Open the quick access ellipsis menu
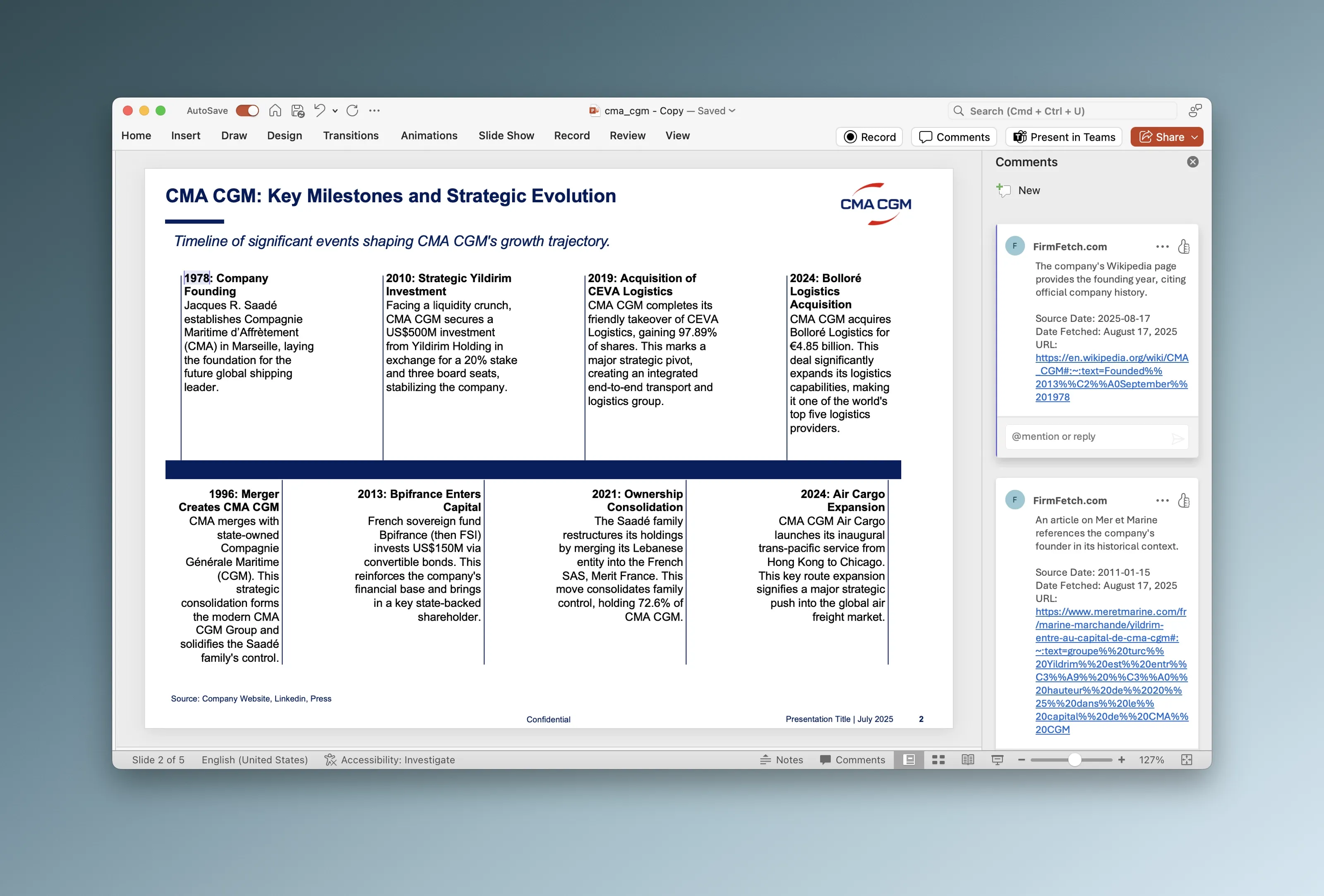 tap(374, 110)
